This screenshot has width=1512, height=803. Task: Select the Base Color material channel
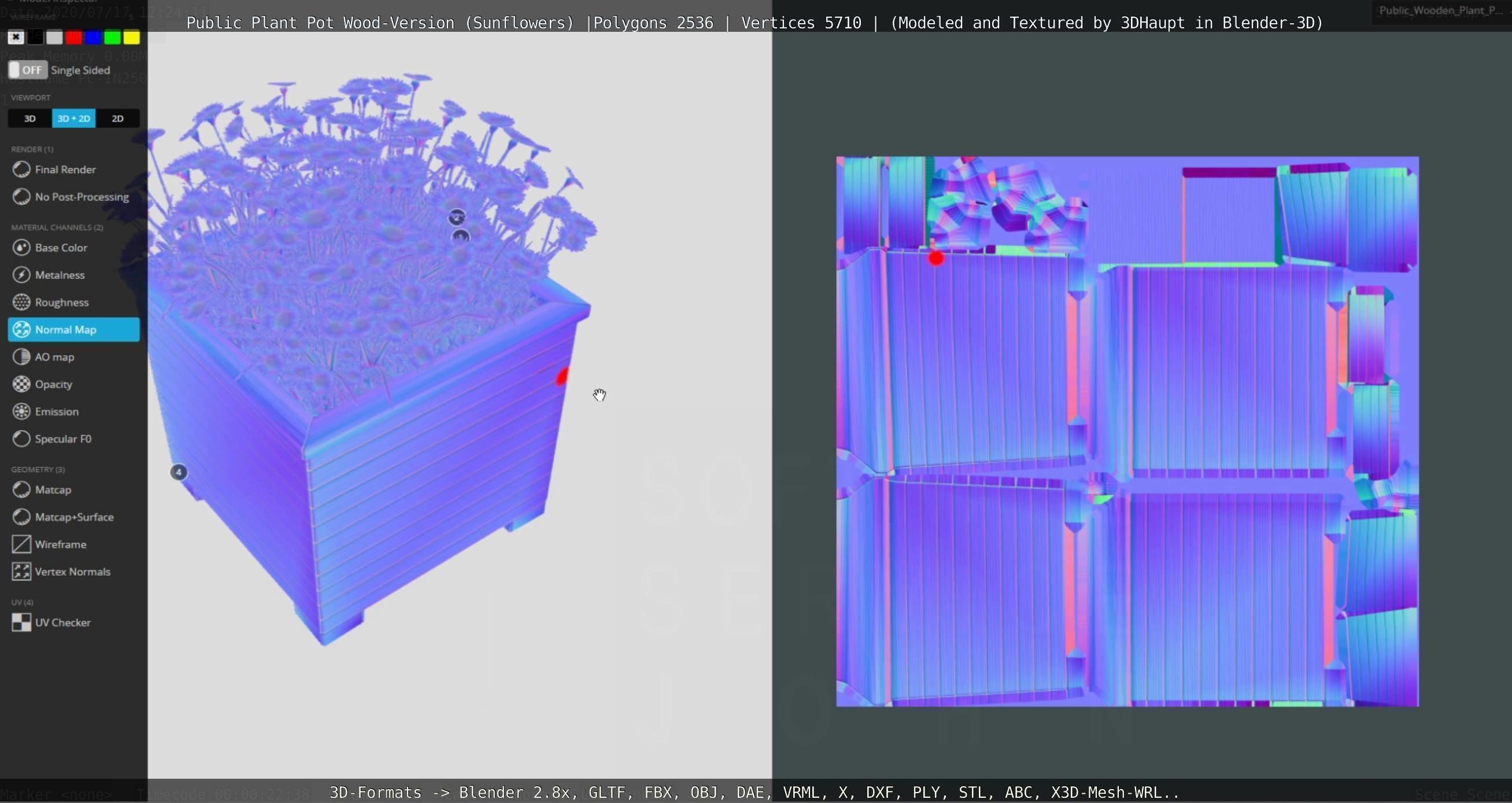(61, 248)
